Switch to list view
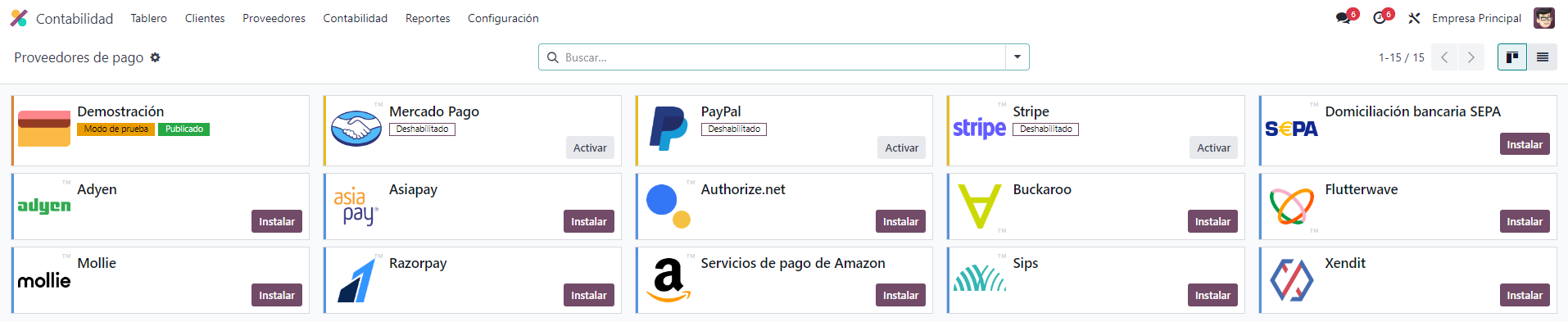 1543,57
